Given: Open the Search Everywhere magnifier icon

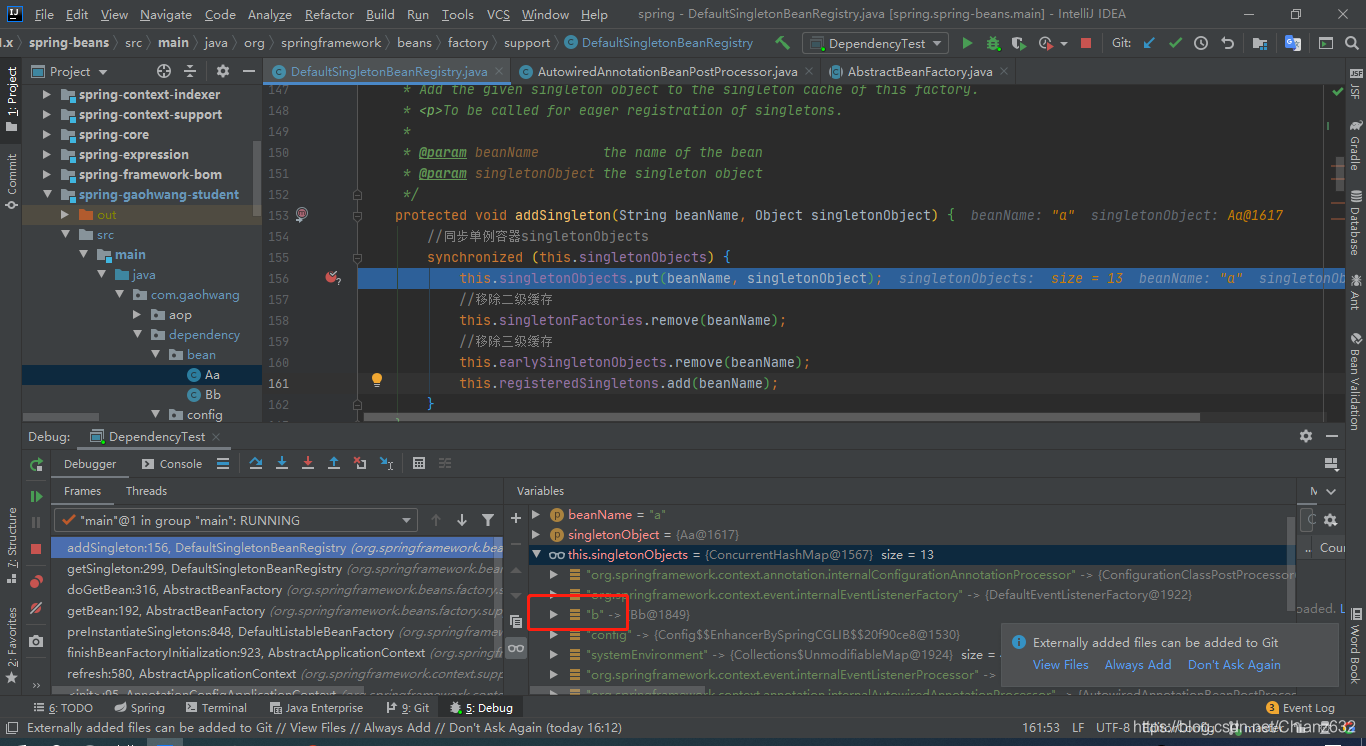Looking at the screenshot, I should [1351, 43].
